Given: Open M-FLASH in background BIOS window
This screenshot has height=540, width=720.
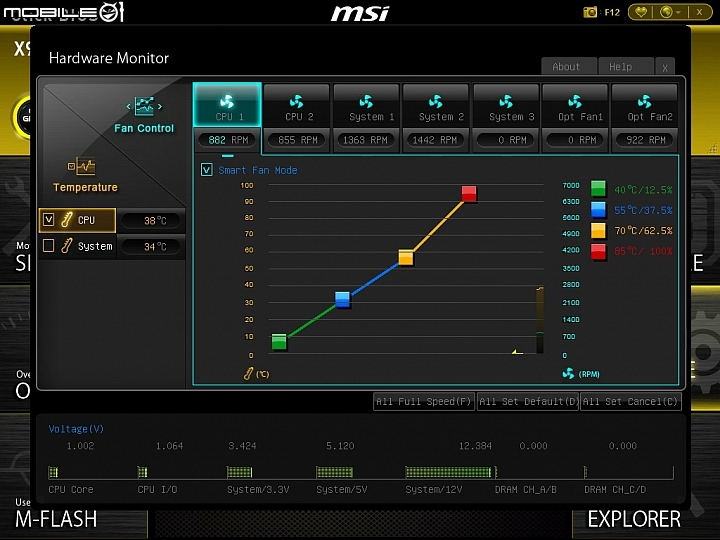Looking at the screenshot, I should [x=56, y=519].
